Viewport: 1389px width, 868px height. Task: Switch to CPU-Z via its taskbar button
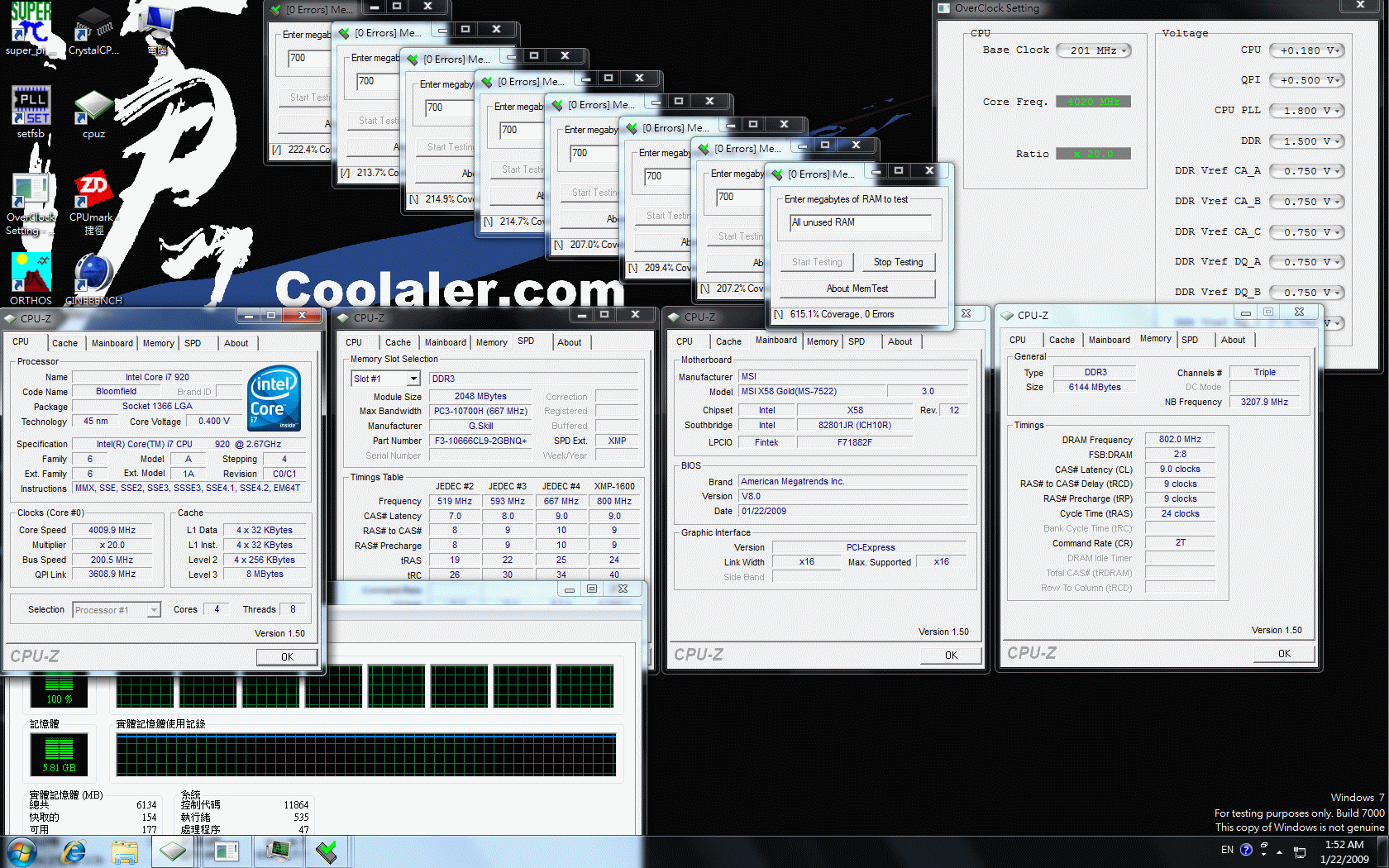click(173, 851)
